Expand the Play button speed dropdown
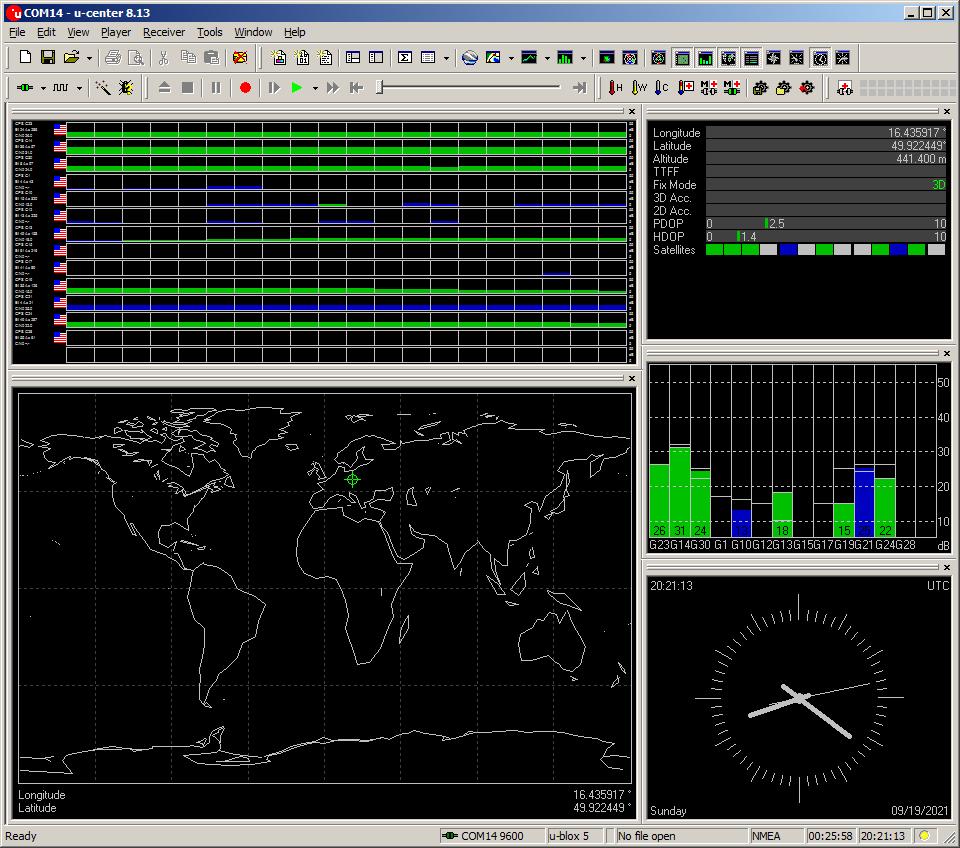Image resolution: width=960 pixels, height=848 pixels. (315, 88)
